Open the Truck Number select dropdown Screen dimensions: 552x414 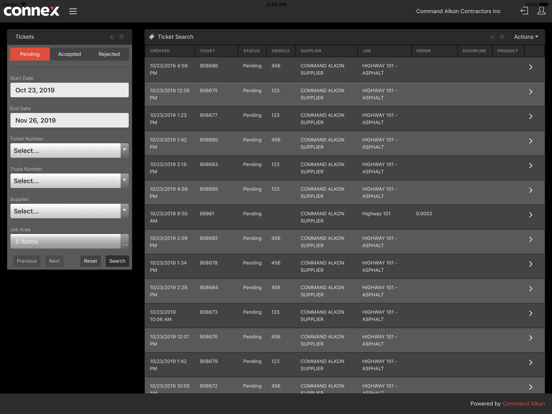69,181
